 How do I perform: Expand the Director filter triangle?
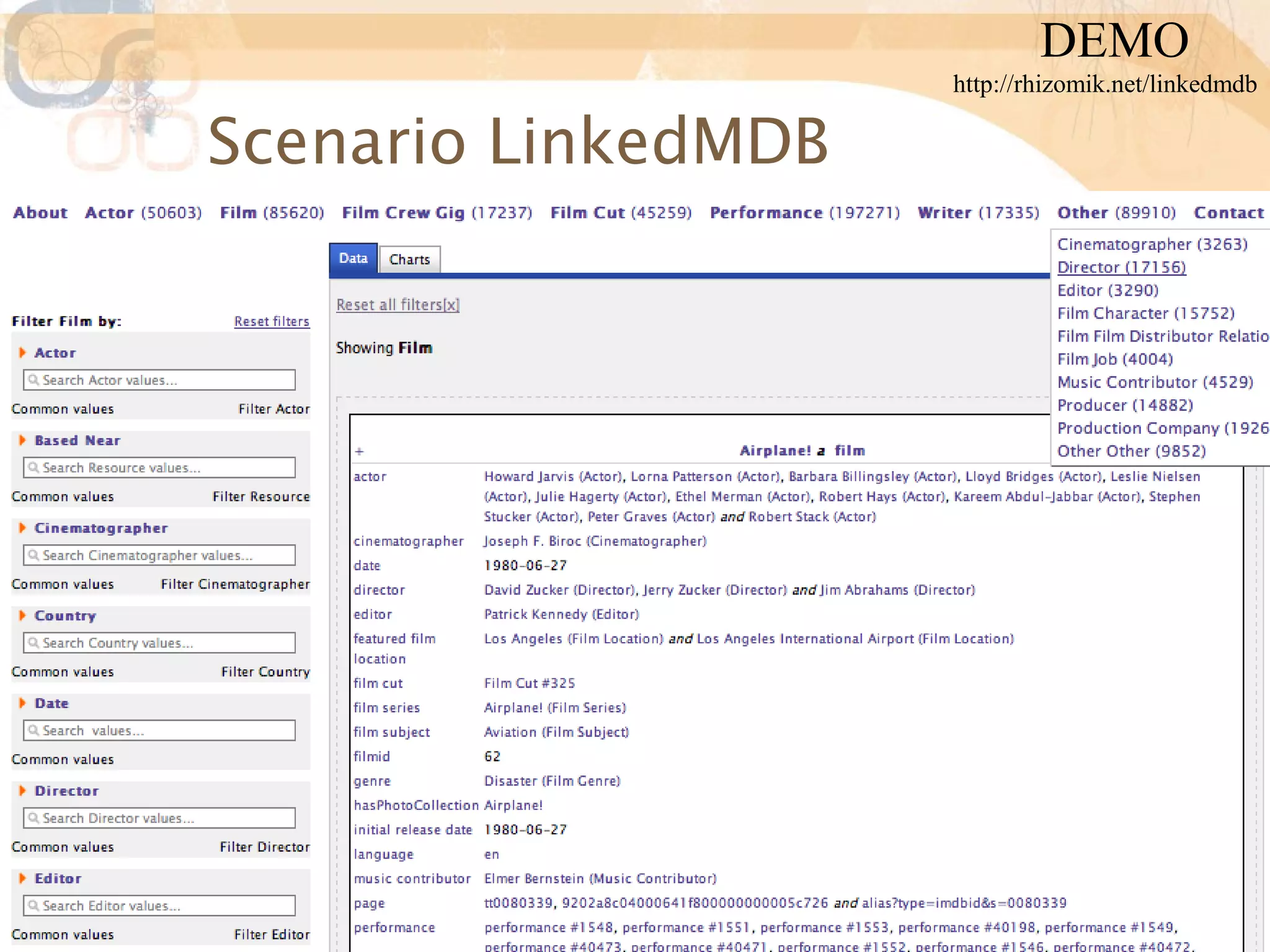tap(22, 791)
